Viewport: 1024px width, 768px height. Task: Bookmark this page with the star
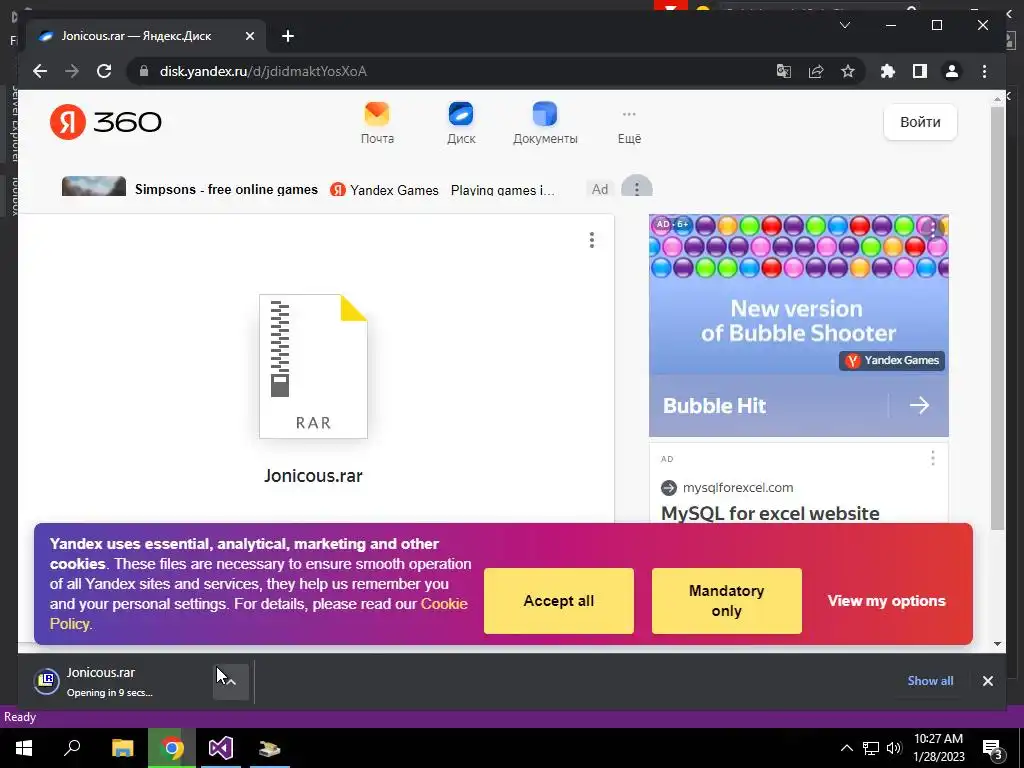point(848,71)
